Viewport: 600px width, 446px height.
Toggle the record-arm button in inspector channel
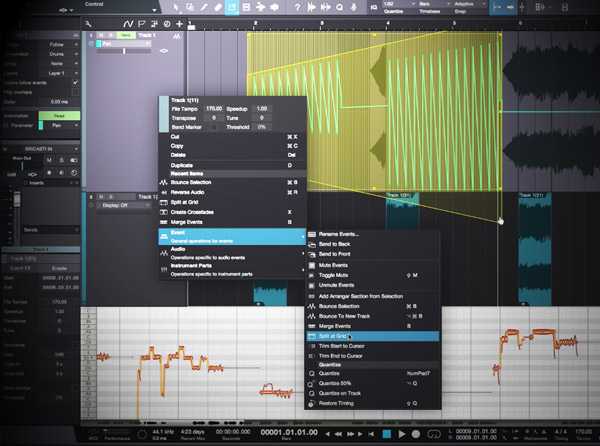pos(49,173)
